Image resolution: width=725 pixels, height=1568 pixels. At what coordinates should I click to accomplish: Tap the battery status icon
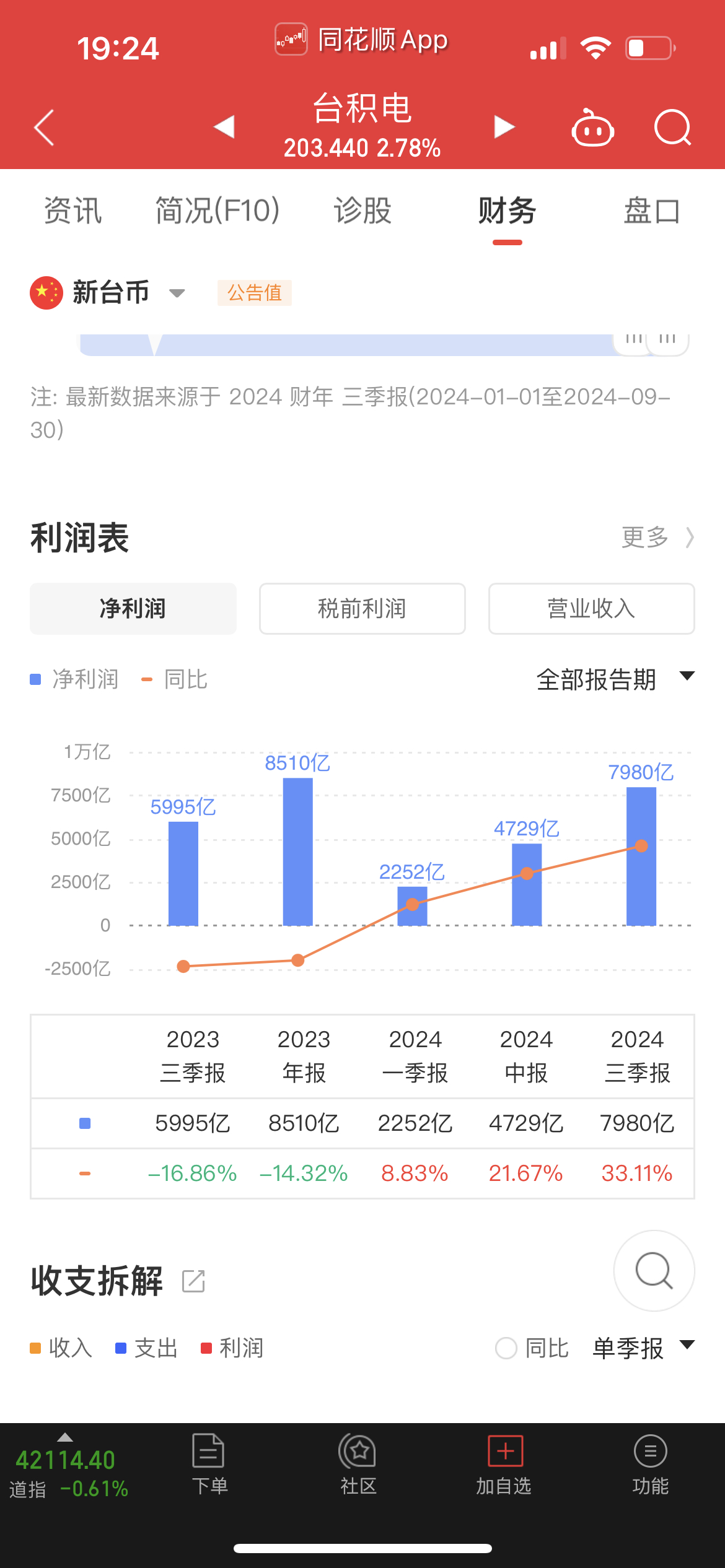pos(650,48)
